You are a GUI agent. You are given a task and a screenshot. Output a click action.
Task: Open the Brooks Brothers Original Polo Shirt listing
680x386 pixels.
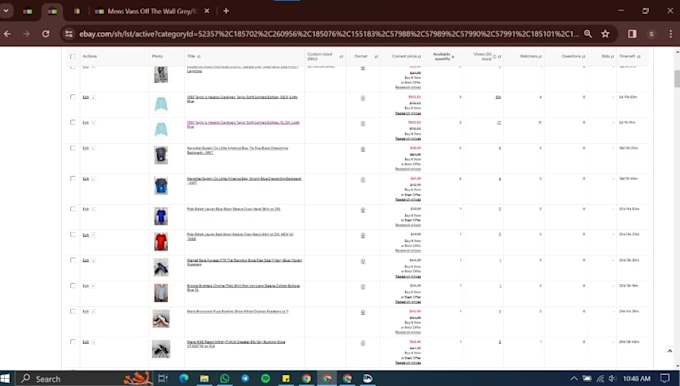243,288
